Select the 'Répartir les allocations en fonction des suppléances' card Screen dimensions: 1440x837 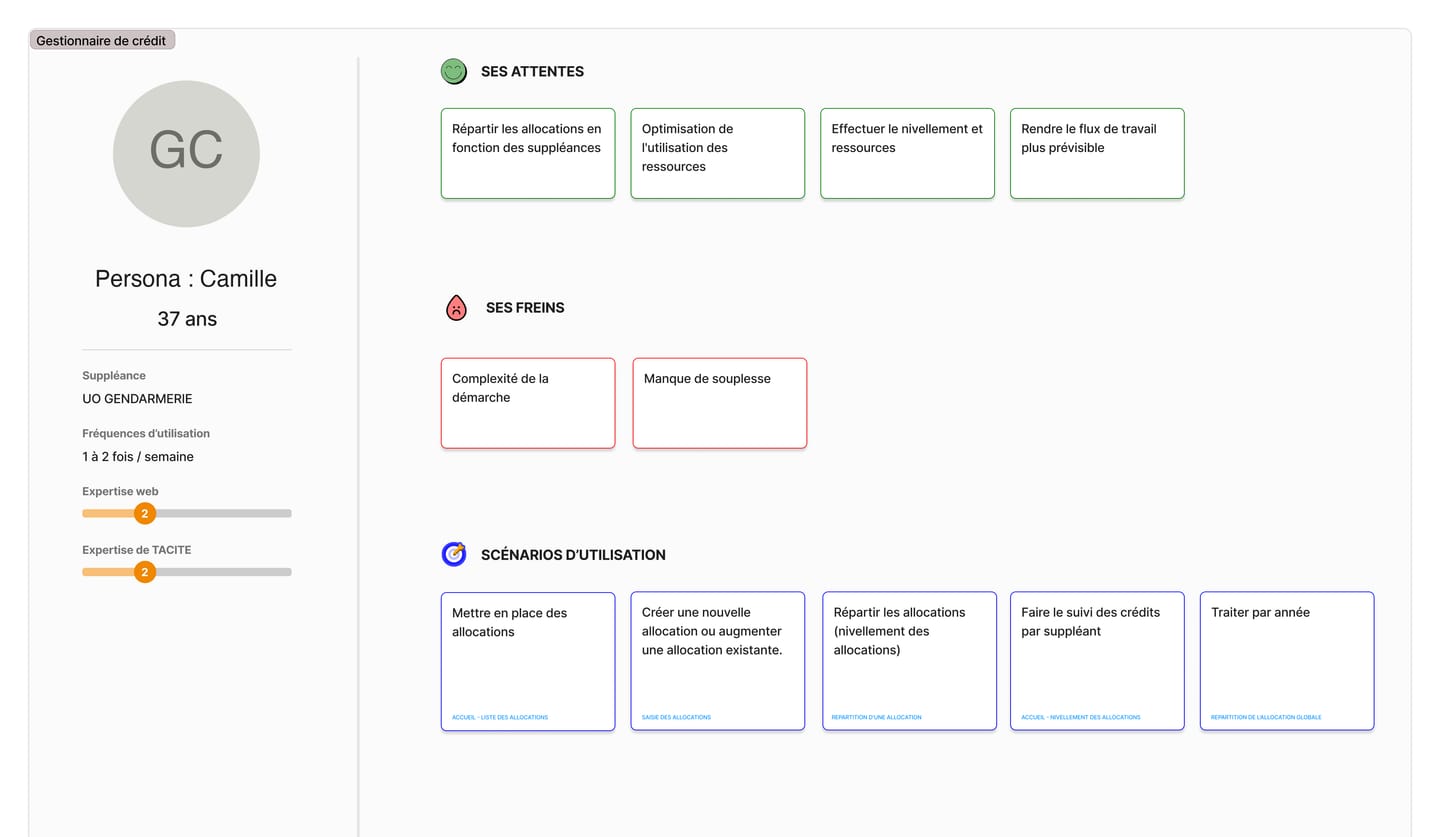pyautogui.click(x=528, y=153)
